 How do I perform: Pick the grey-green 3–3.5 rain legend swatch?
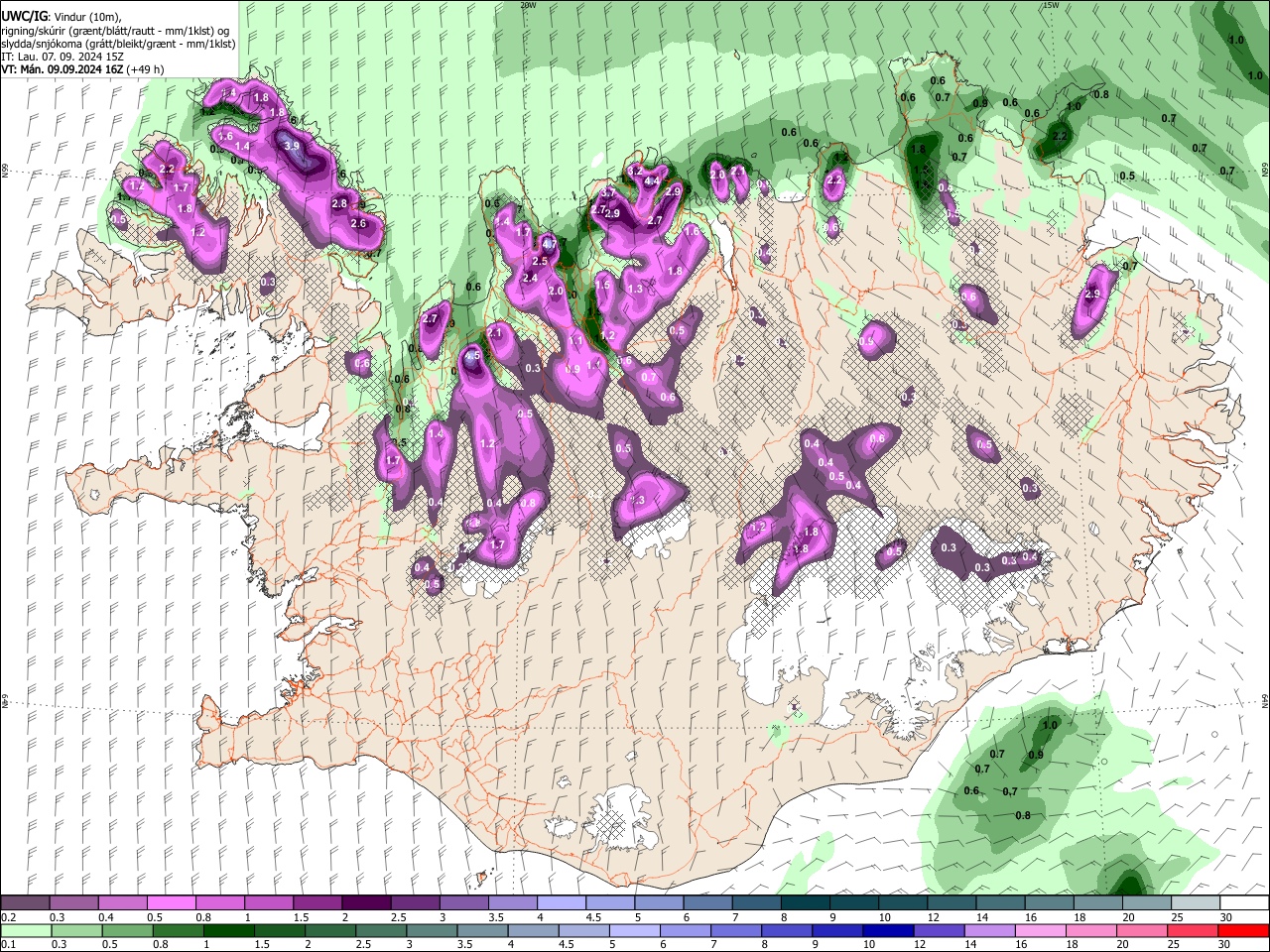click(431, 930)
